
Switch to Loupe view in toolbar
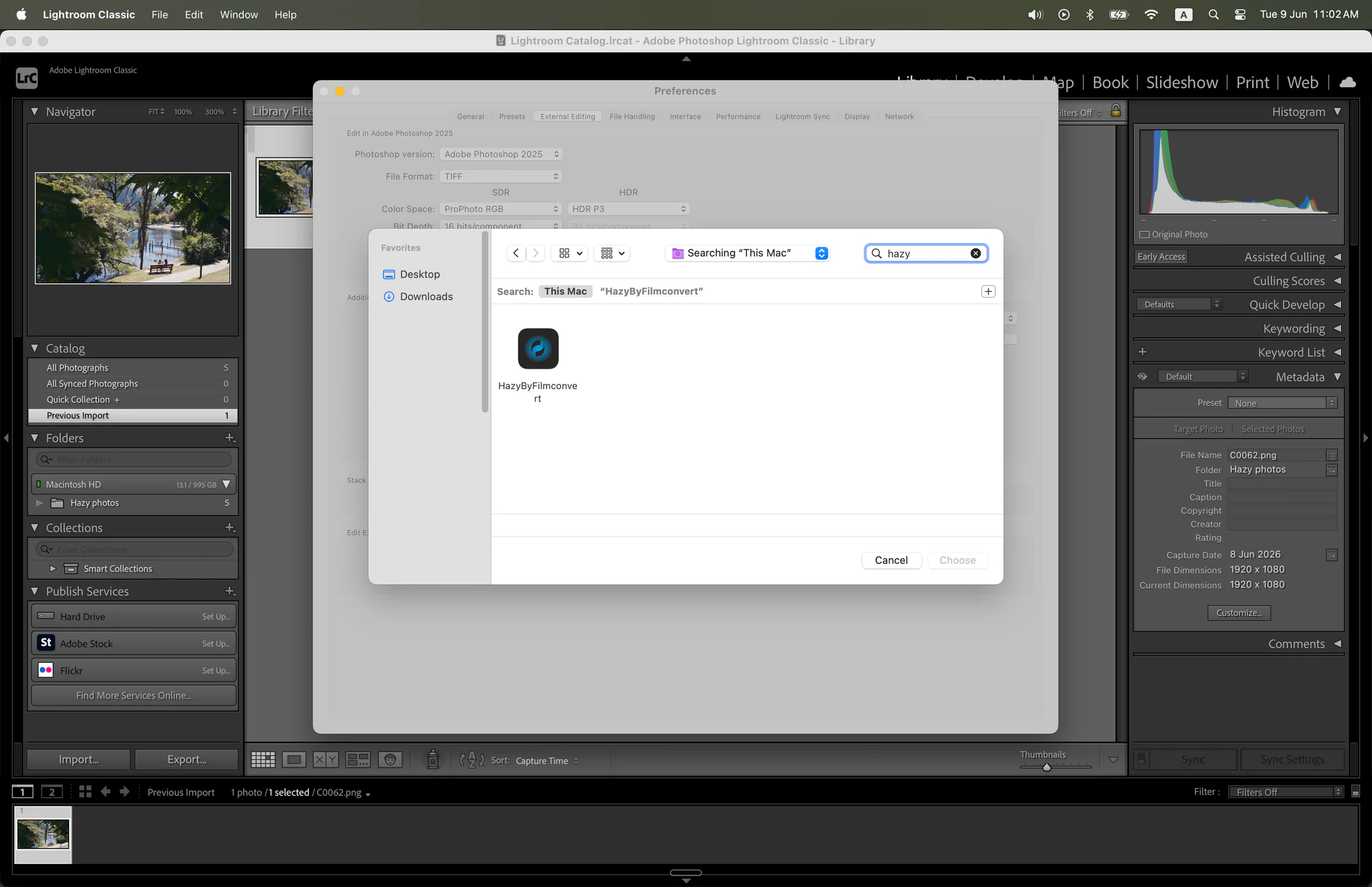coord(294,760)
